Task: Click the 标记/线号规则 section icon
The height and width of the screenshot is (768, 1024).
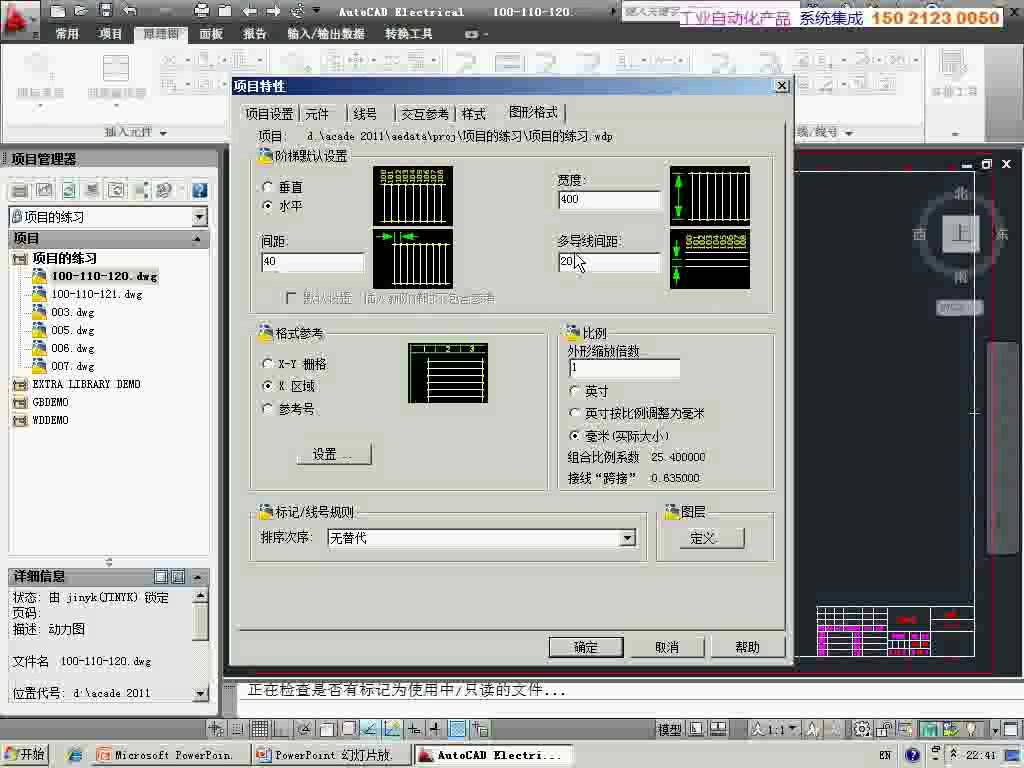Action: (x=262, y=511)
